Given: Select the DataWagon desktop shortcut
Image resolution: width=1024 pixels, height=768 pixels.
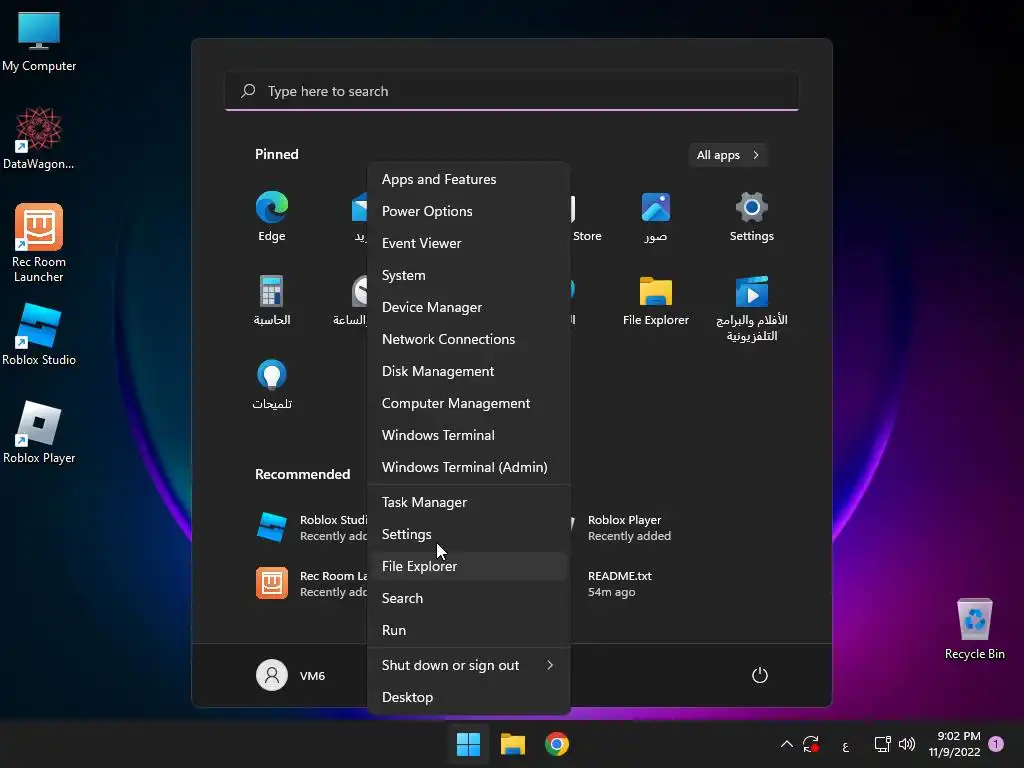Looking at the screenshot, I should click(x=39, y=138).
